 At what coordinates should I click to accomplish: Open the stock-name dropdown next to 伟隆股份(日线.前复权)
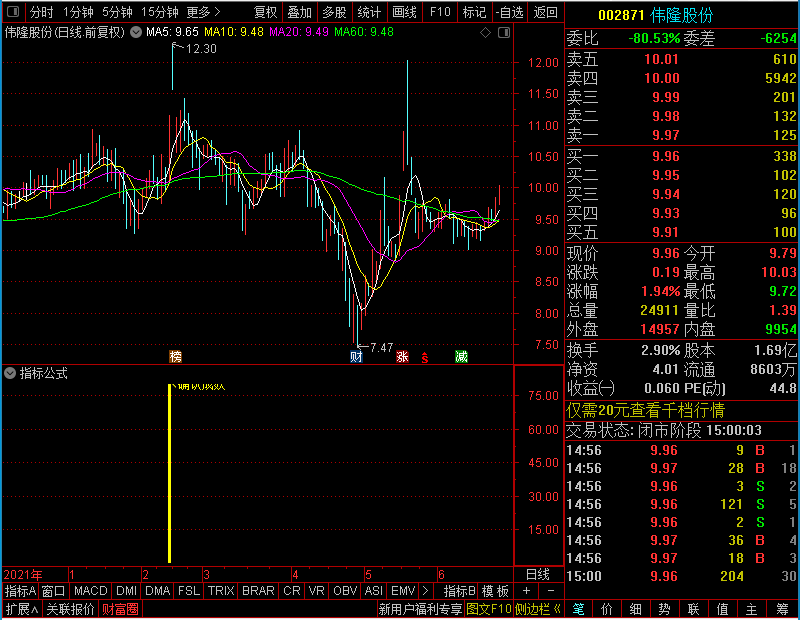pyautogui.click(x=136, y=32)
